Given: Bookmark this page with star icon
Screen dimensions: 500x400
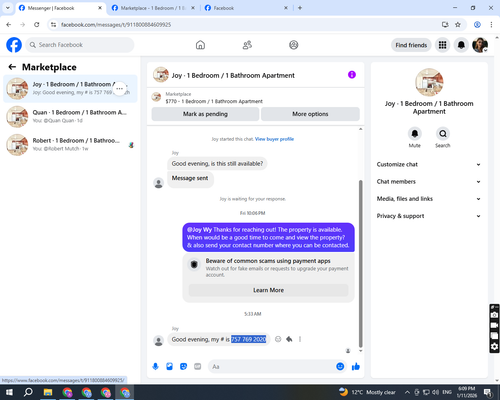Looking at the screenshot, I should (458, 25).
